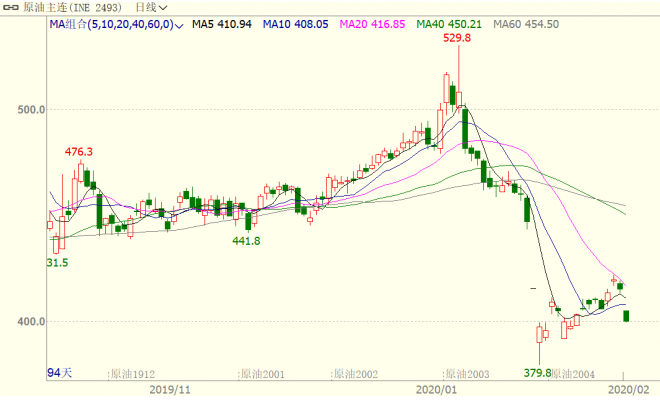Click the 94天 day count label
660x400 pixels.
[59, 373]
